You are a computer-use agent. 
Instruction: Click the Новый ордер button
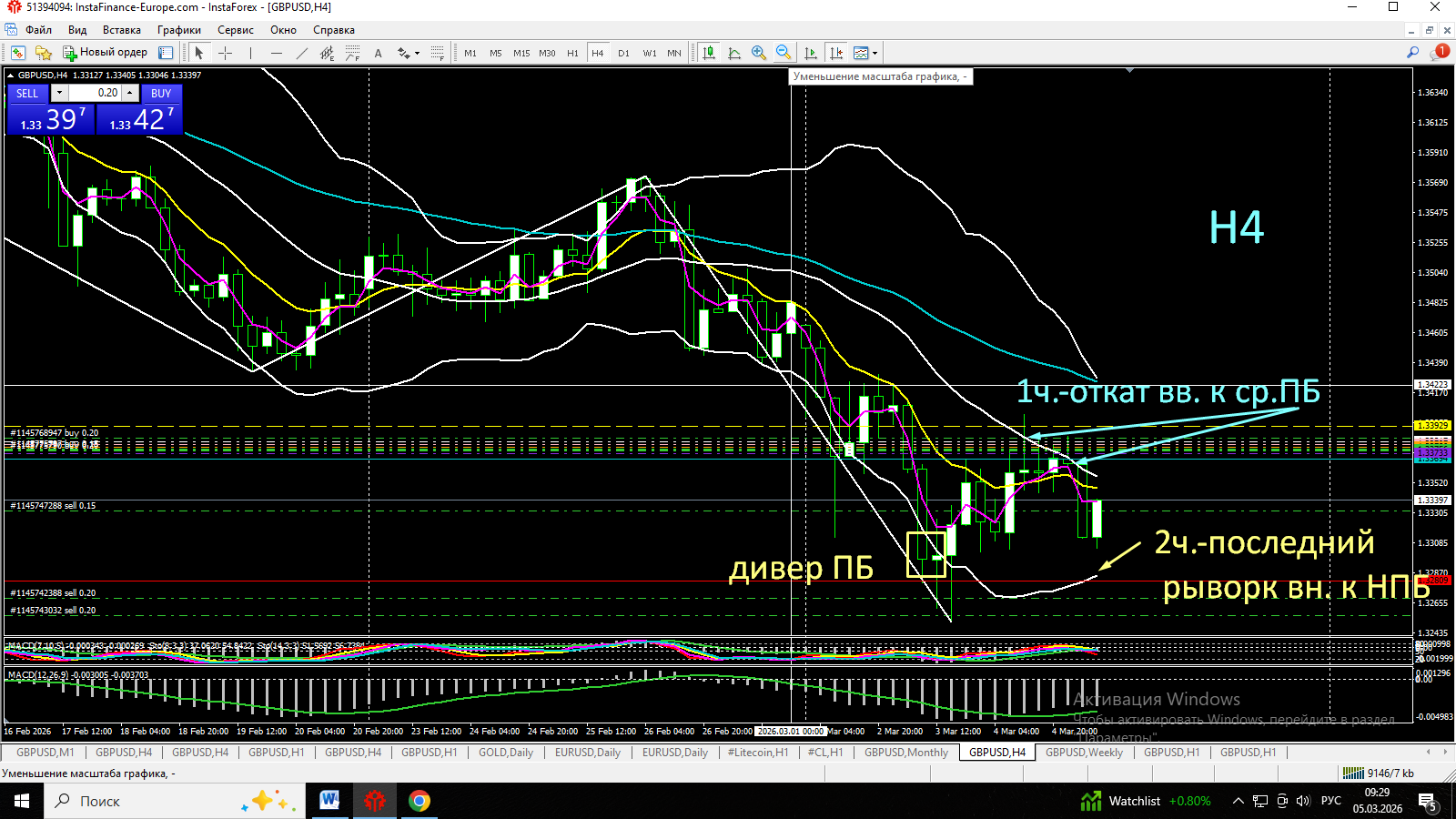click(x=105, y=53)
